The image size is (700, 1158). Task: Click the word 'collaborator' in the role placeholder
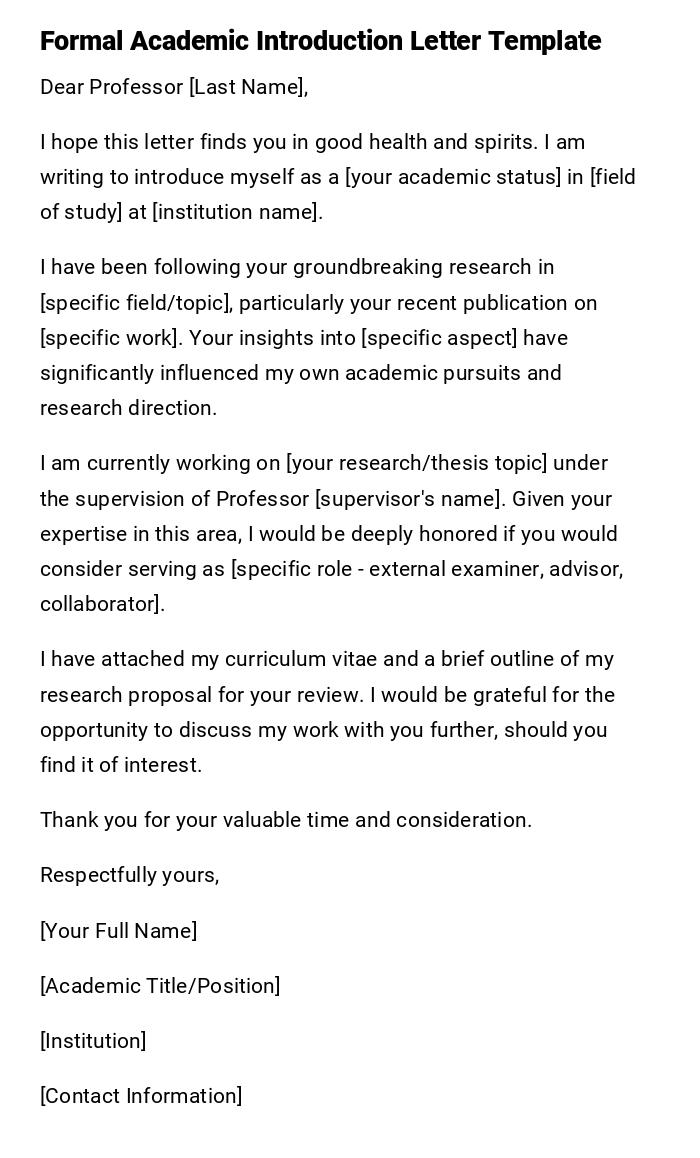tap(99, 604)
